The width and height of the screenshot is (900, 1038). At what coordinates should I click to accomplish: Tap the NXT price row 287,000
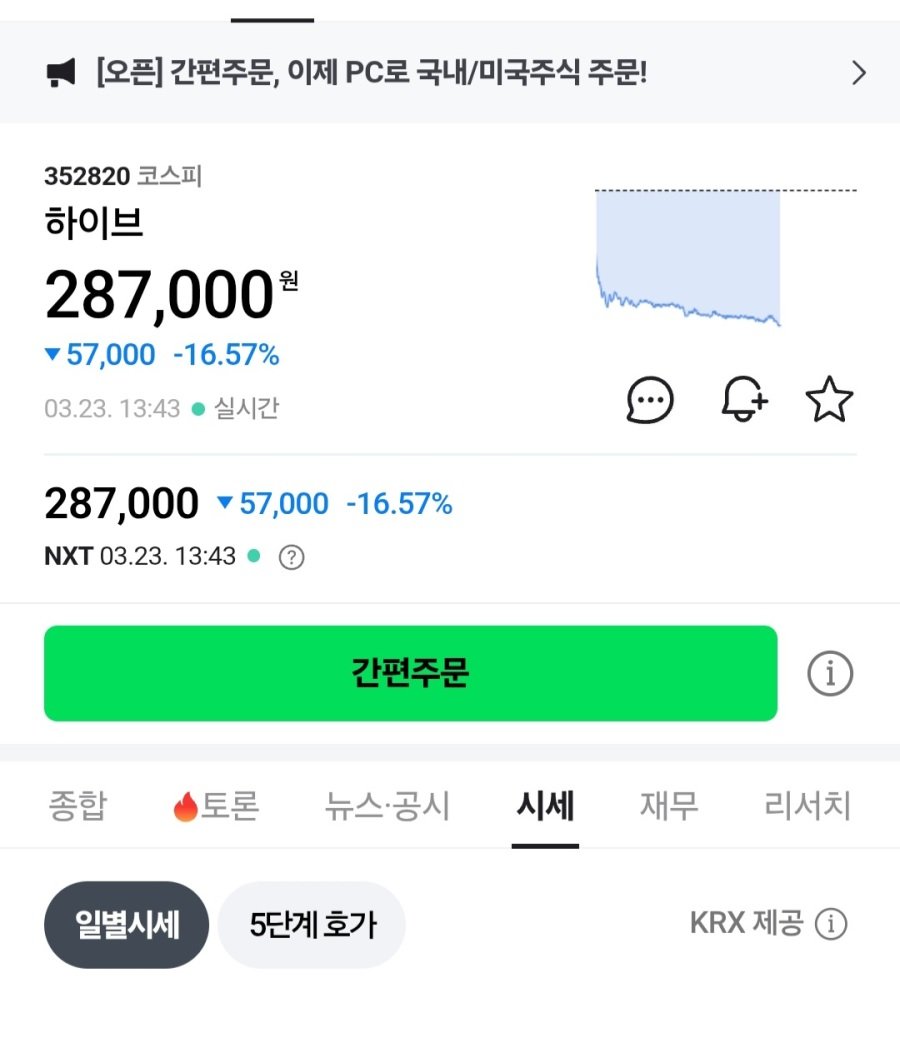tap(122, 504)
